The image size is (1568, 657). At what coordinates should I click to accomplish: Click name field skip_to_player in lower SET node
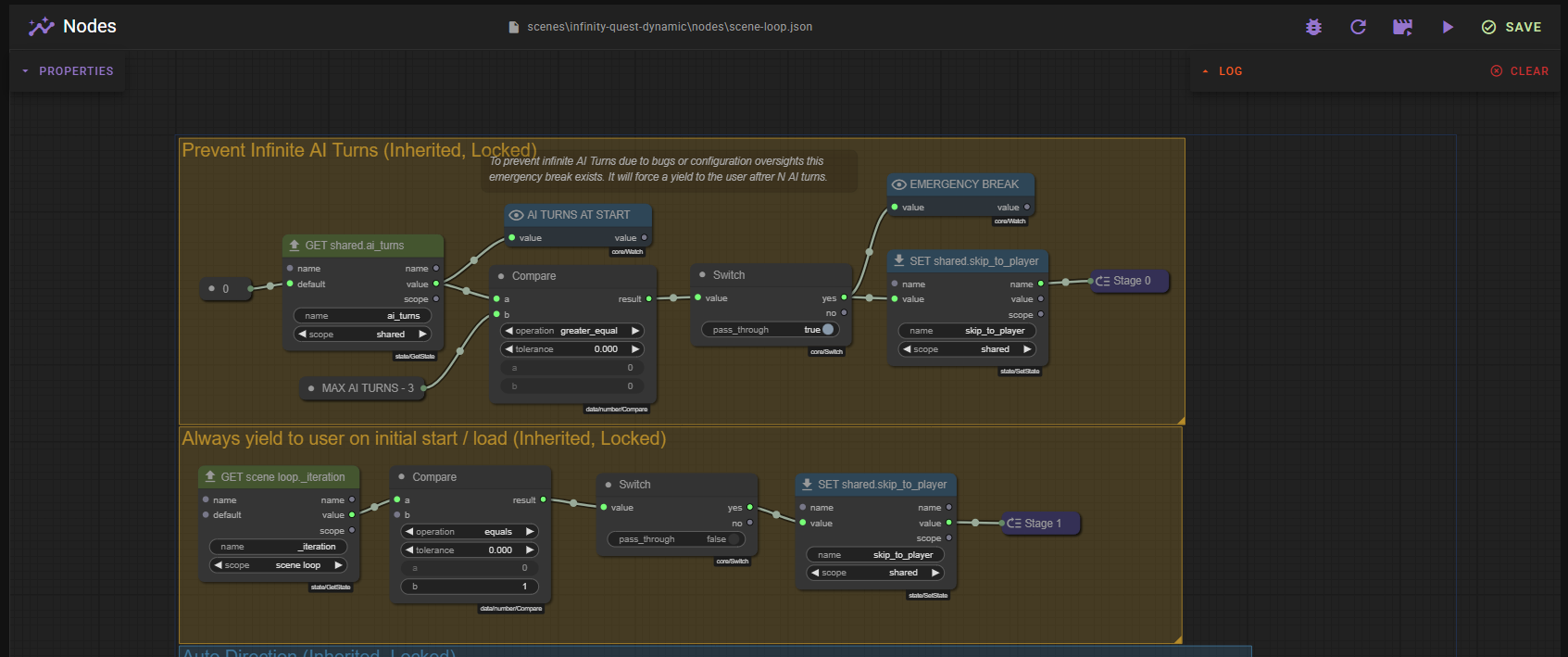[x=875, y=555]
